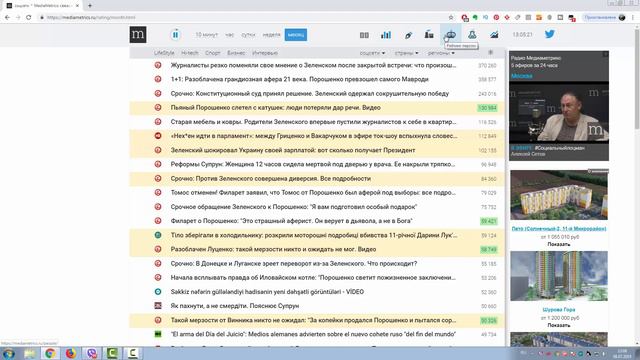640x360 pixels.
Task: Open headline 'Срочно: Конституционный суд принял решение'
Action: point(310,93)
